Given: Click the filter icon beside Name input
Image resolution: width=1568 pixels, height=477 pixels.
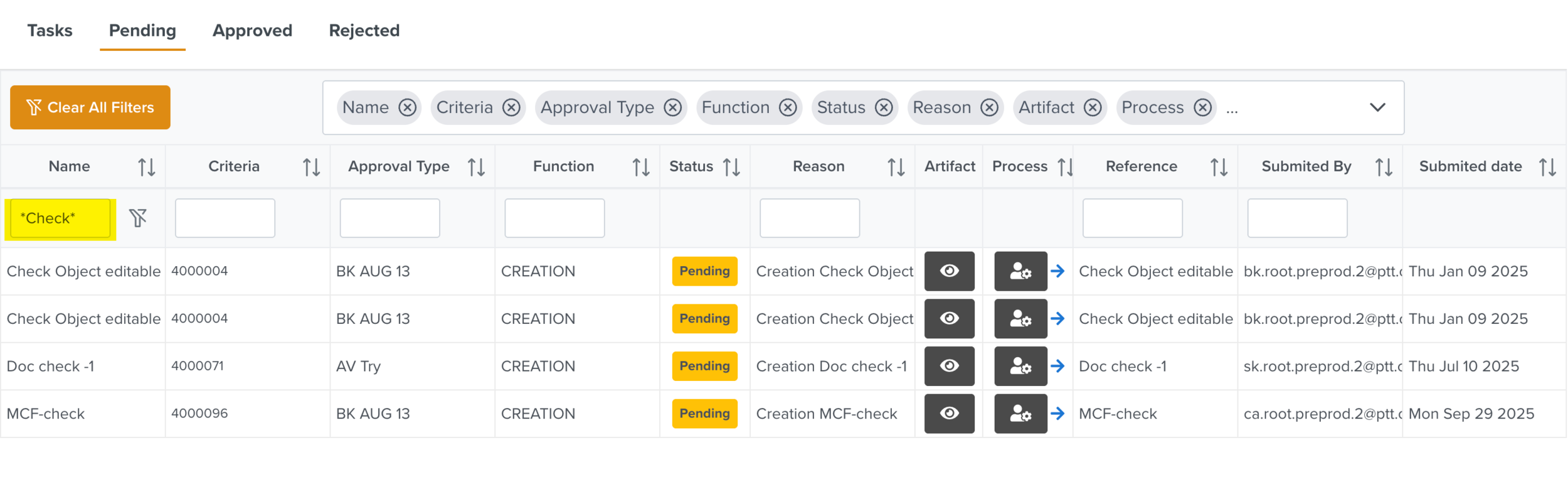Looking at the screenshot, I should coord(137,218).
